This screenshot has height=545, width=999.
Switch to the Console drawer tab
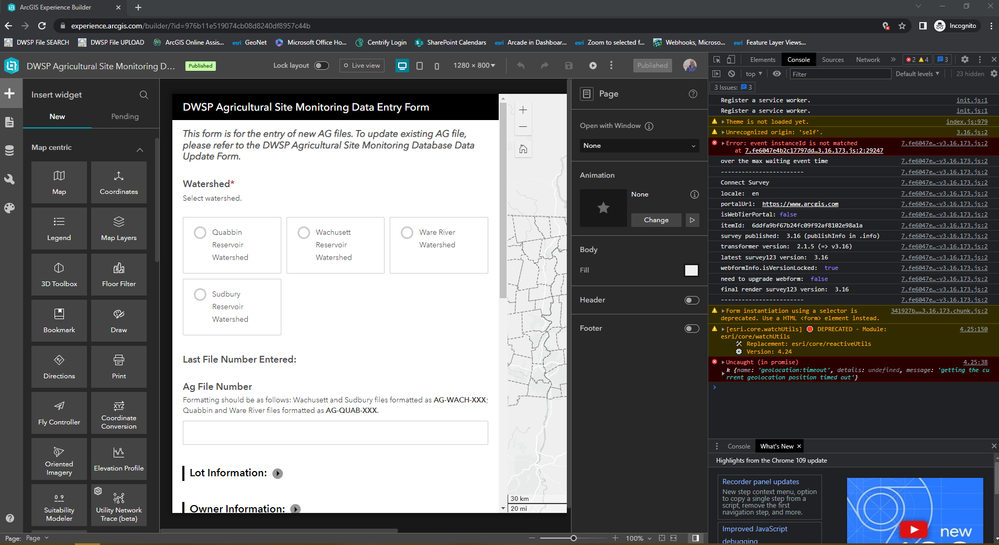[738, 446]
